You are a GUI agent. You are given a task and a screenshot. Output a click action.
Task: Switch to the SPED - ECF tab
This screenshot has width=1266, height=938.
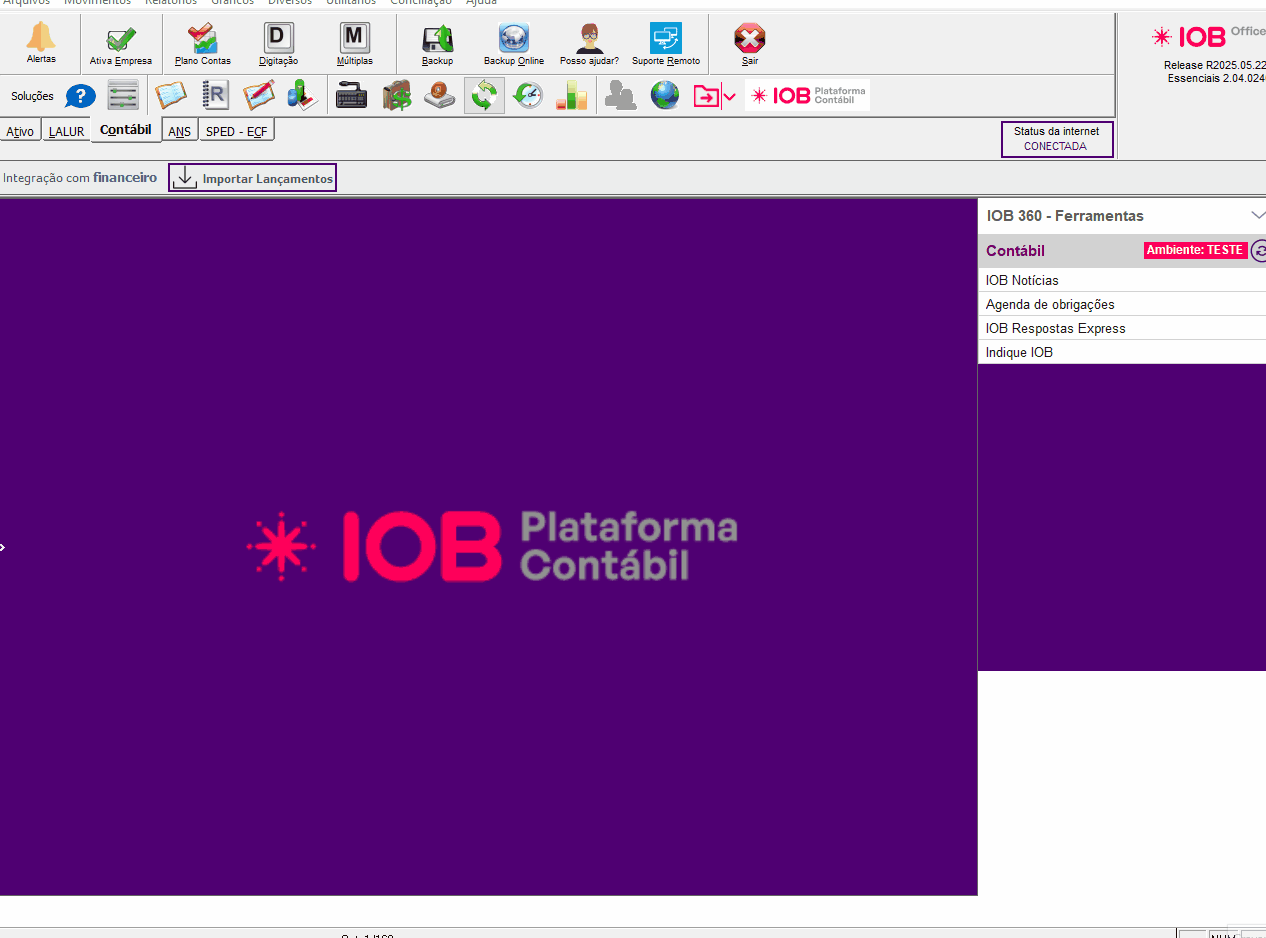pyautogui.click(x=236, y=132)
